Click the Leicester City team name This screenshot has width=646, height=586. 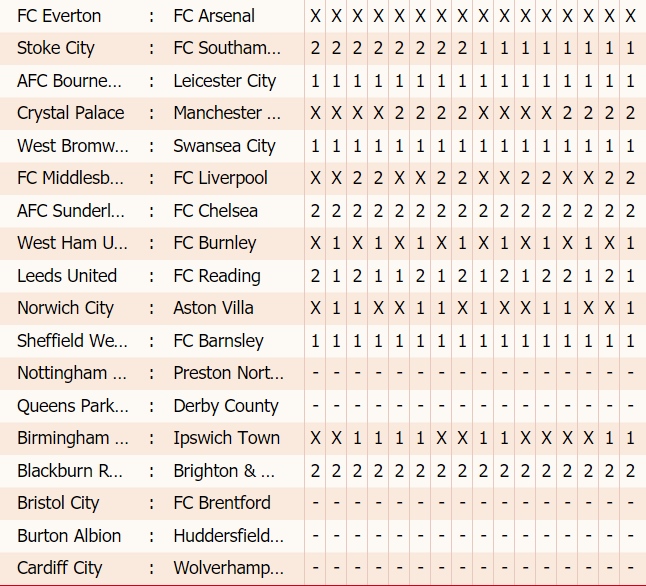coord(225,81)
